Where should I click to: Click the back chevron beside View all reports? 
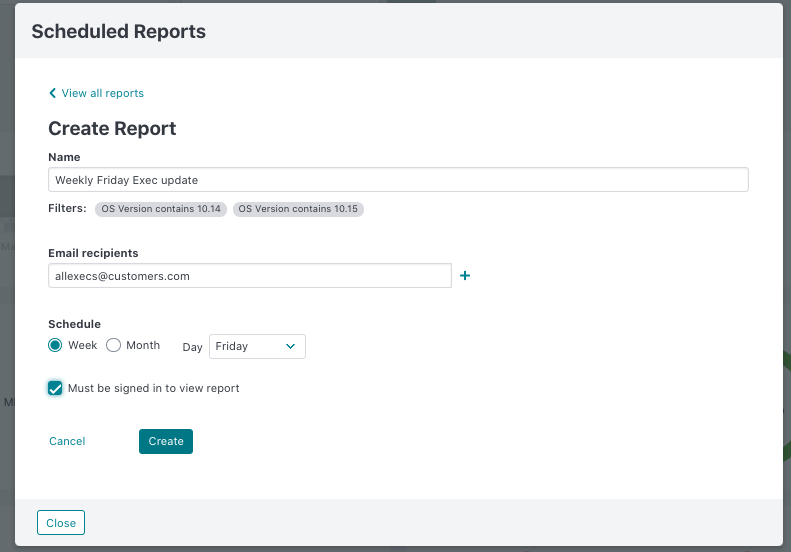52,93
